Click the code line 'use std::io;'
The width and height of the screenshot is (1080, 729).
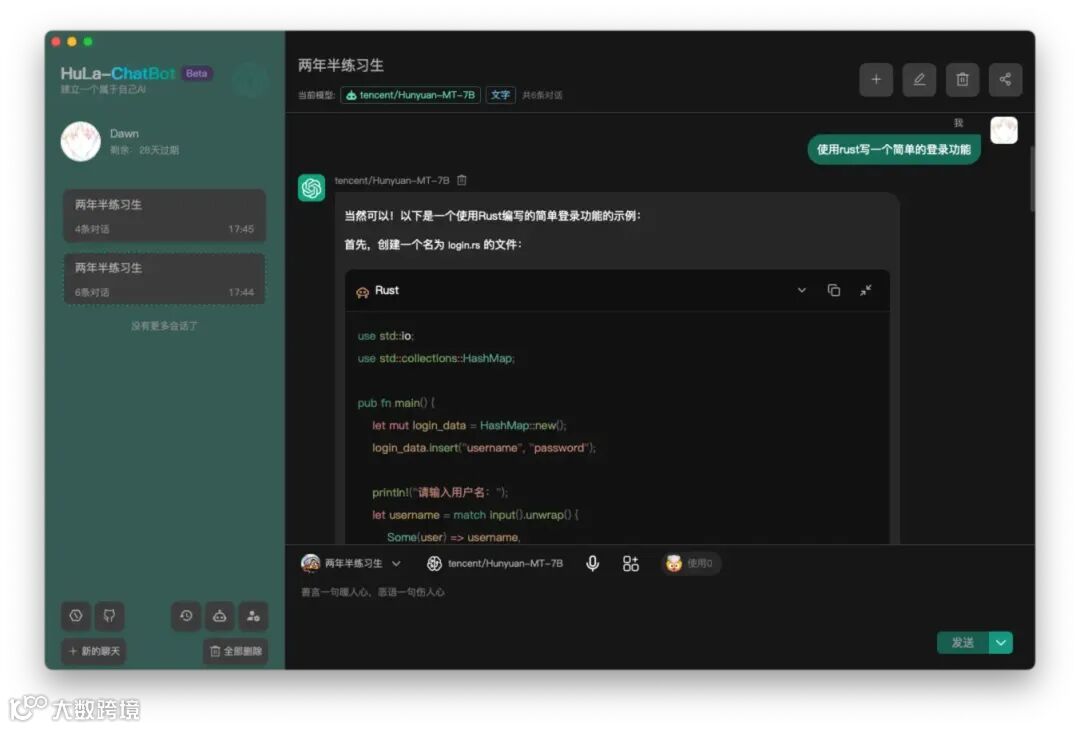386,336
